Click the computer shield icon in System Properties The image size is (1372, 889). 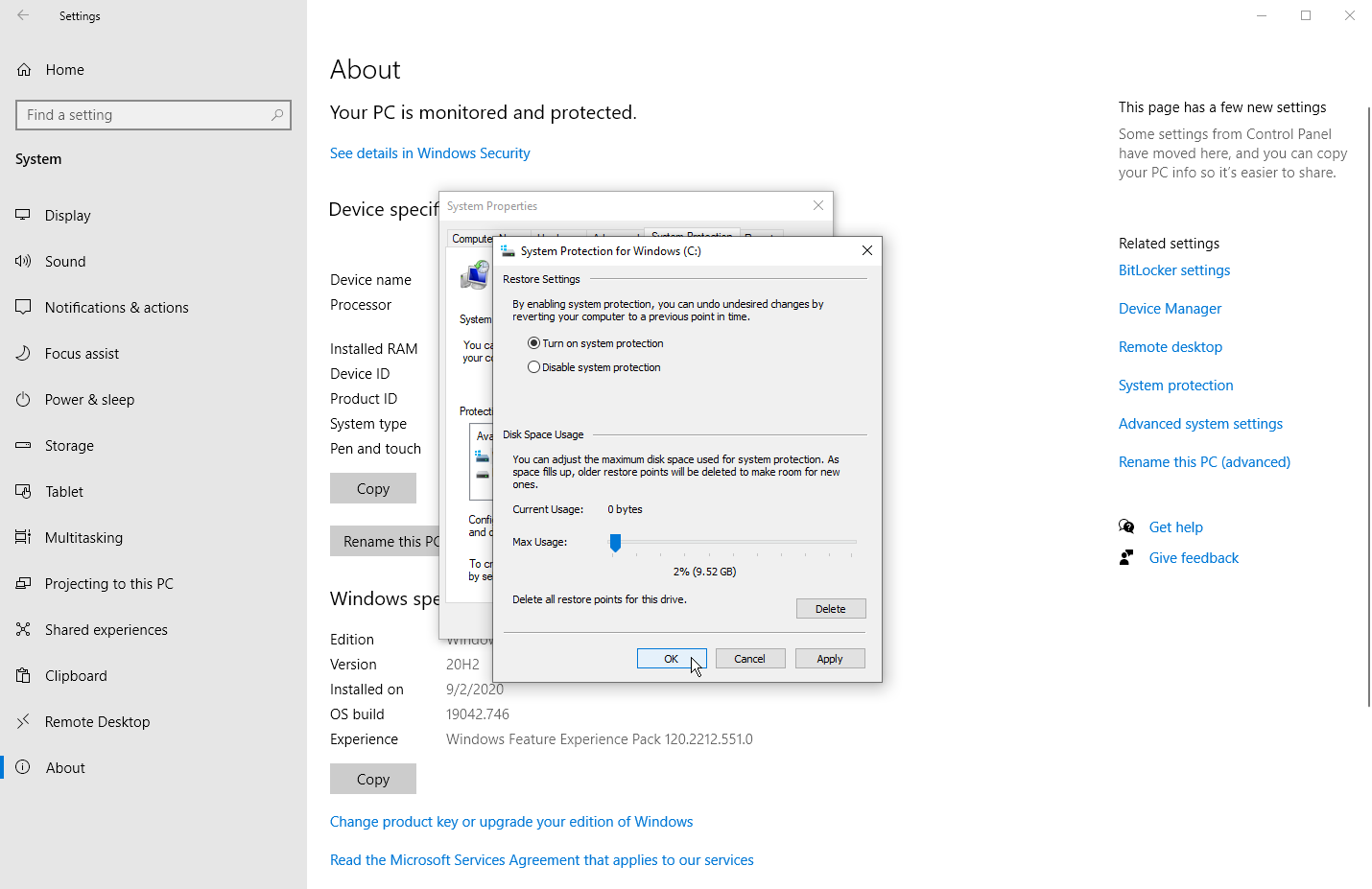coord(475,276)
